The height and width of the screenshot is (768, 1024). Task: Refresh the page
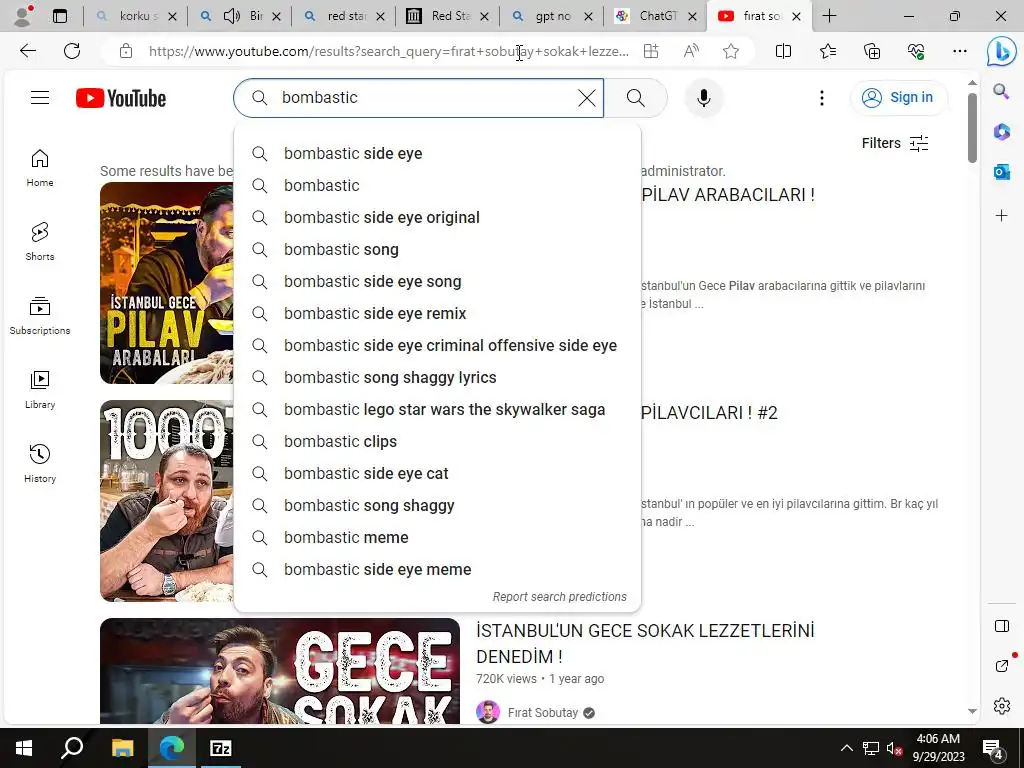[72, 51]
